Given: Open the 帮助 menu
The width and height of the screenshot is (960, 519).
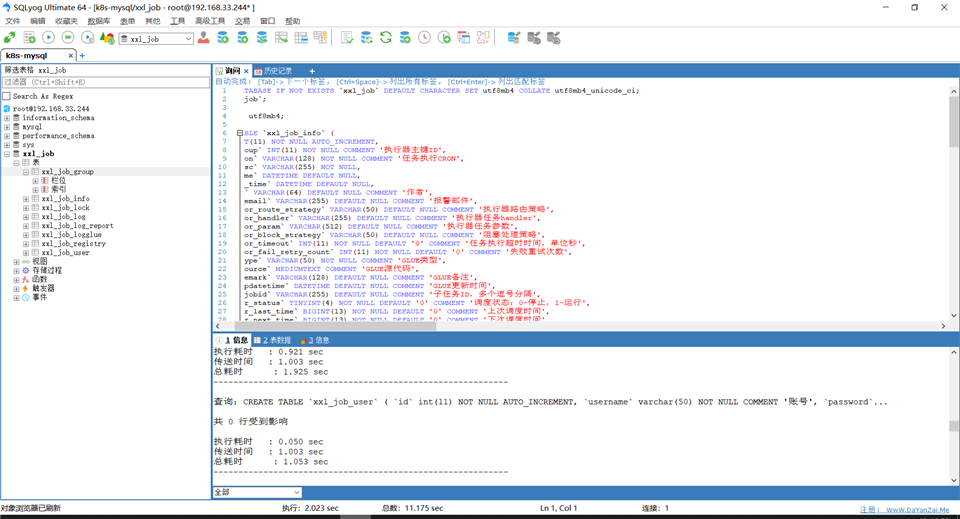Looking at the screenshot, I should point(293,21).
